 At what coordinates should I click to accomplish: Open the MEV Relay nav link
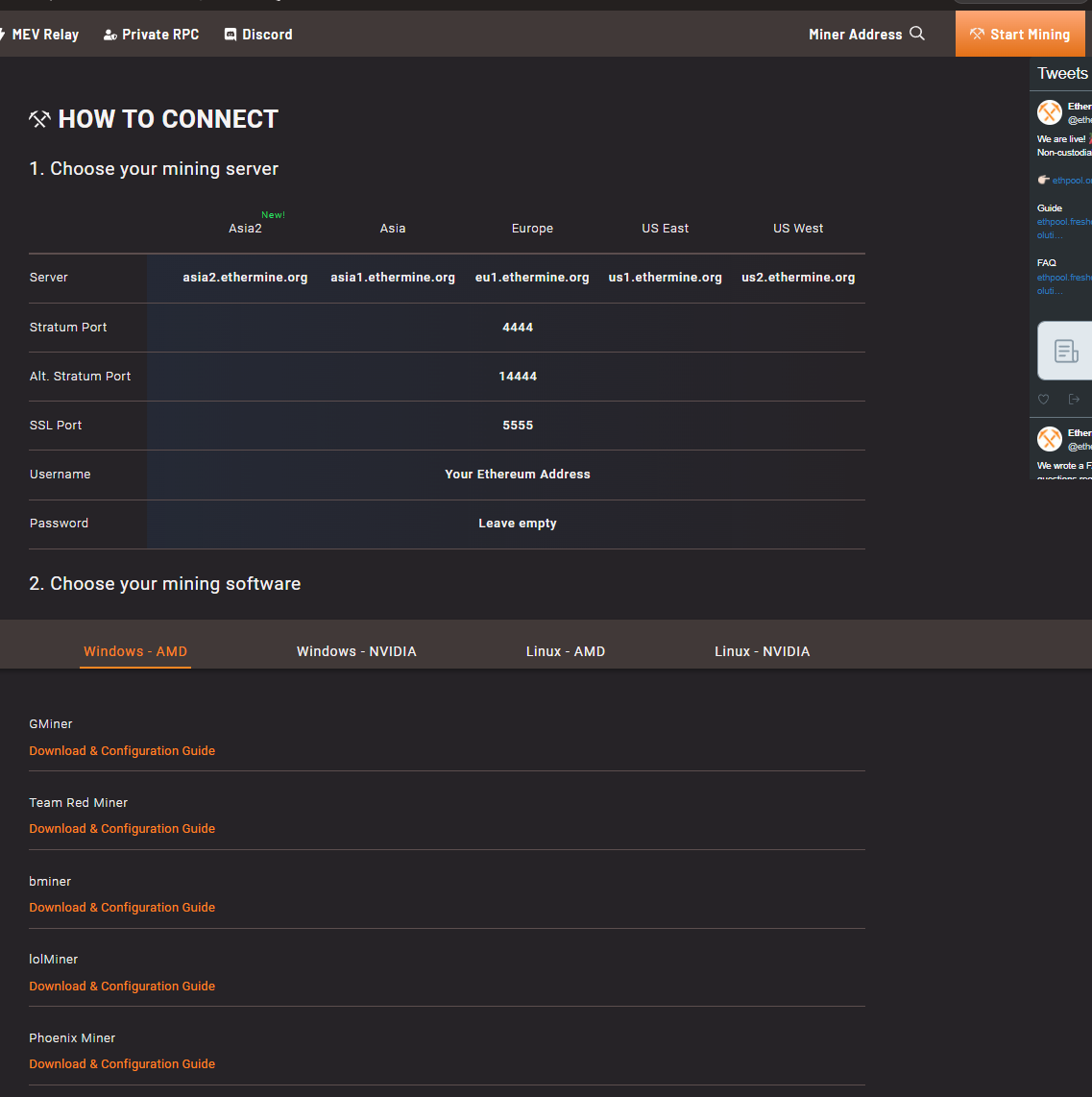(38, 35)
